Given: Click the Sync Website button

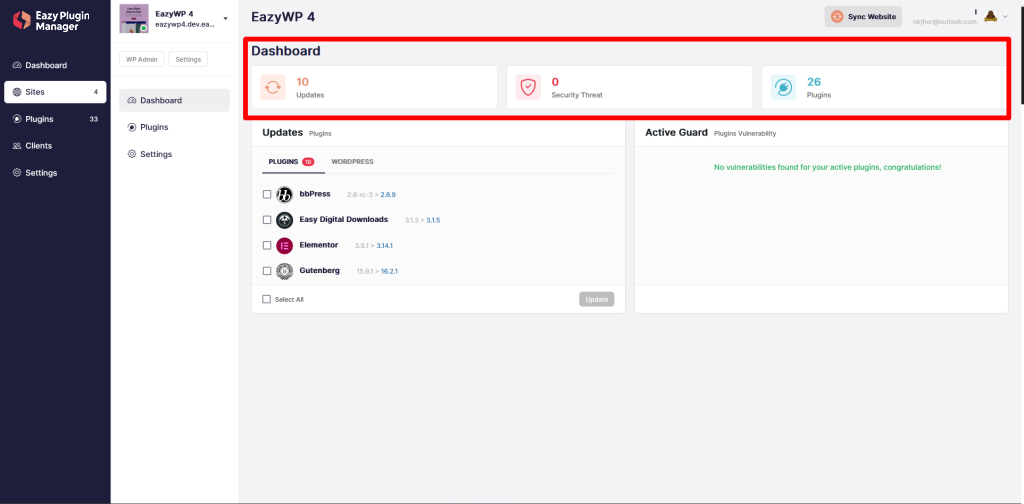Looking at the screenshot, I should tap(863, 17).
